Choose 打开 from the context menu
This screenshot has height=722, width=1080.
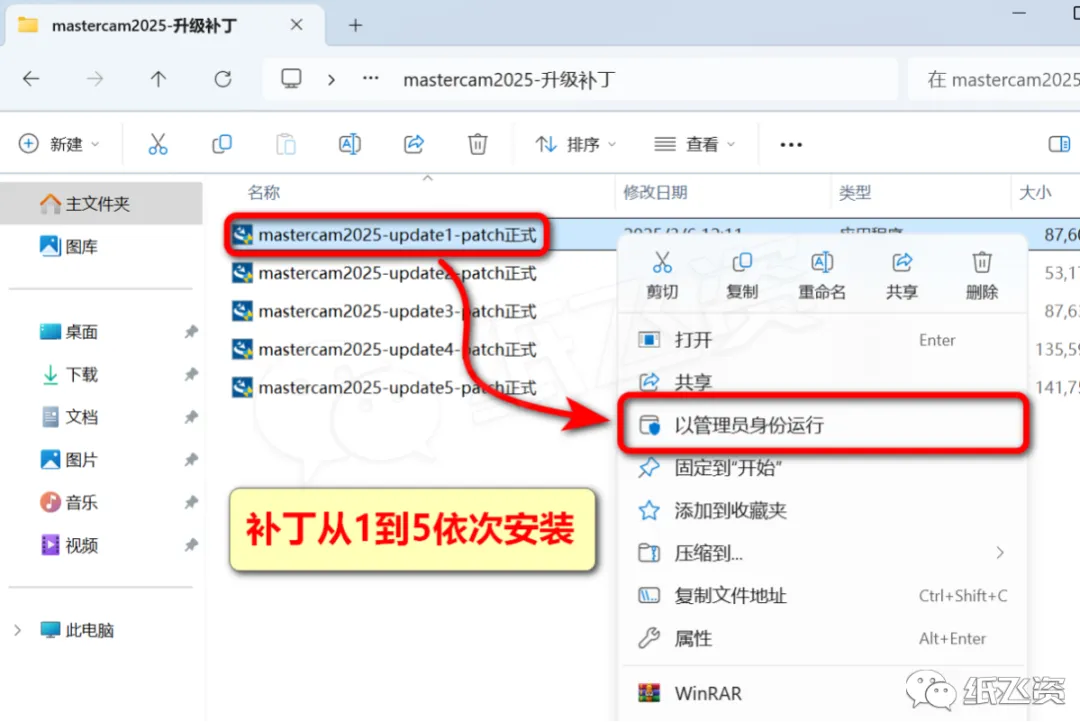pos(822,340)
